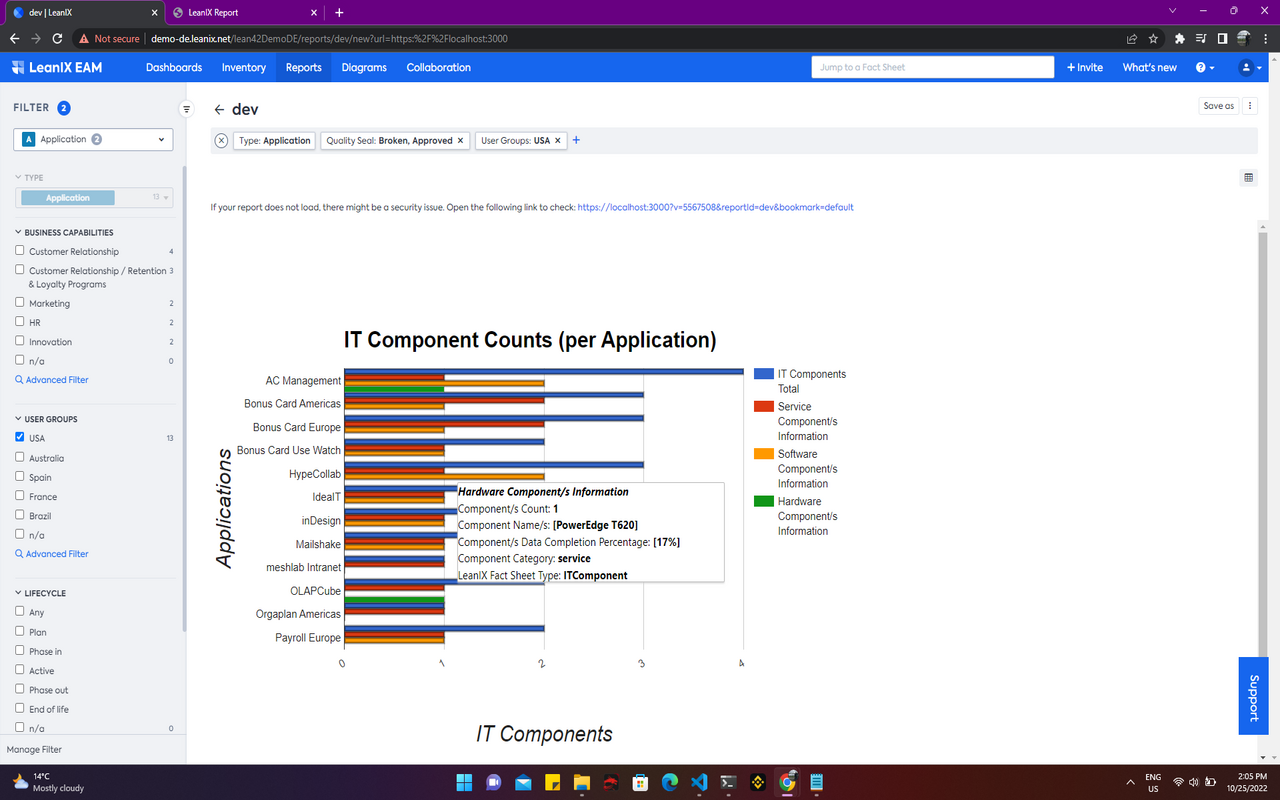Open the Chrome three-dot menu
The height and width of the screenshot is (800, 1280).
click(x=1266, y=39)
